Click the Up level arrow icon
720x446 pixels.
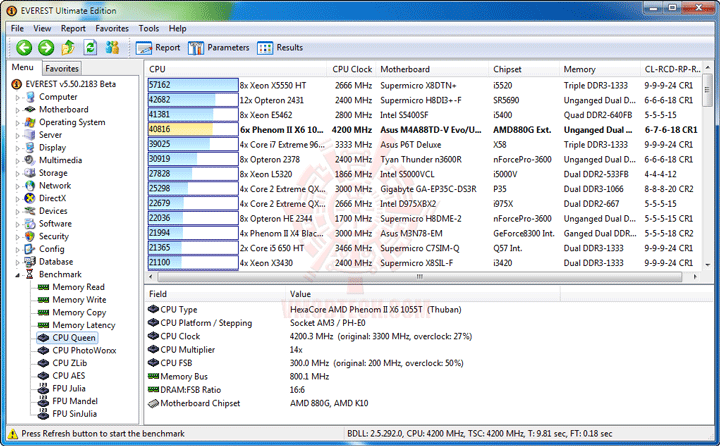[x=68, y=47]
